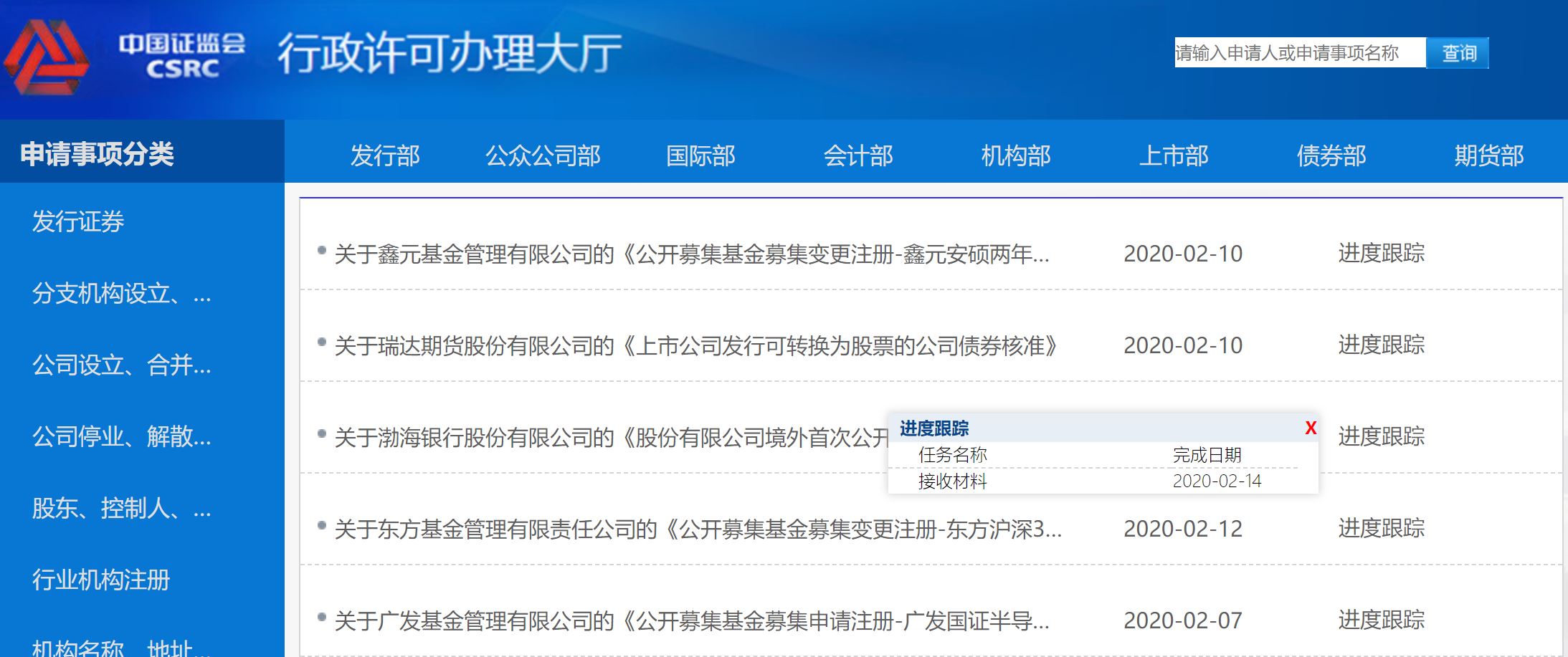This screenshot has width=1568, height=657.
Task: Click 进度跟踪 for 渤海银行 row
Action: [x=1381, y=436]
